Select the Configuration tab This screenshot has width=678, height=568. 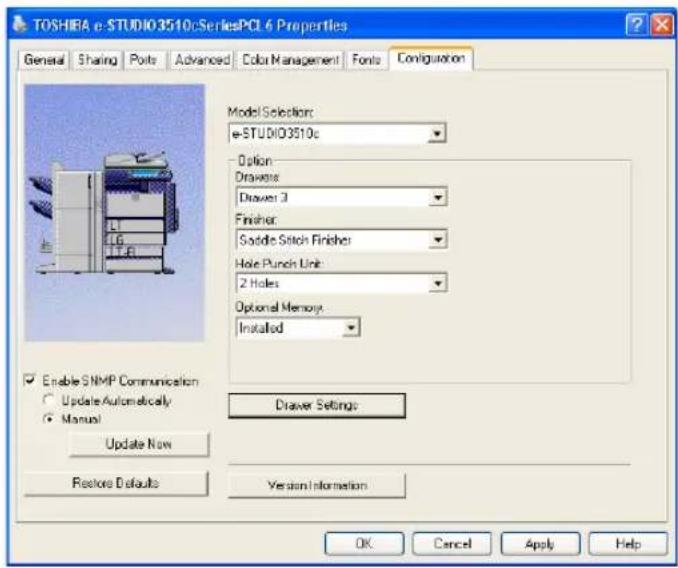431,58
